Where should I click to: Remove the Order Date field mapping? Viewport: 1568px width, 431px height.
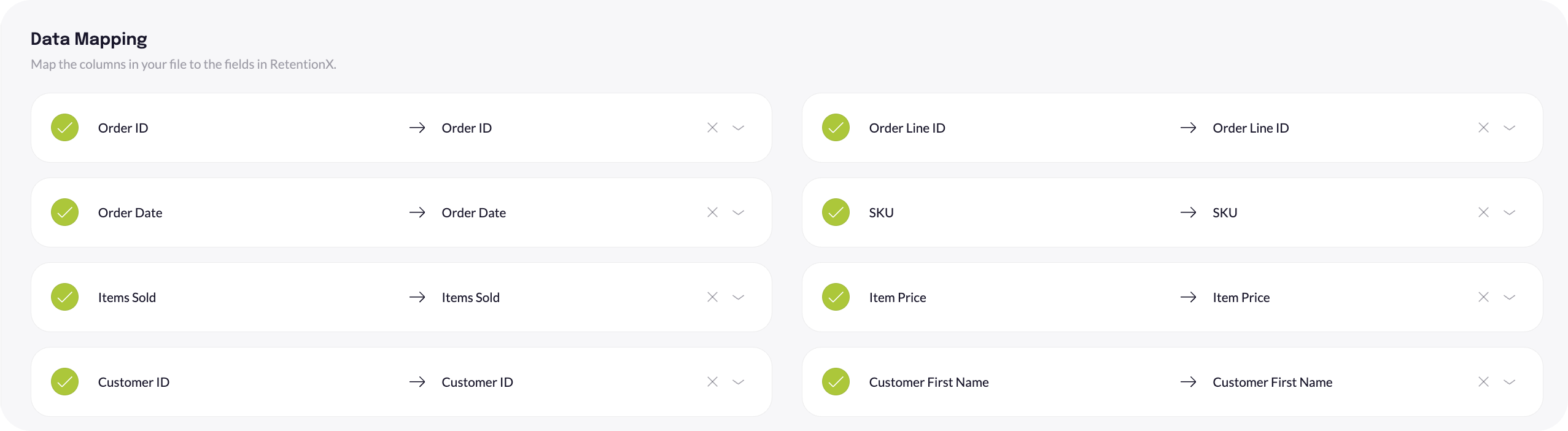pos(712,212)
